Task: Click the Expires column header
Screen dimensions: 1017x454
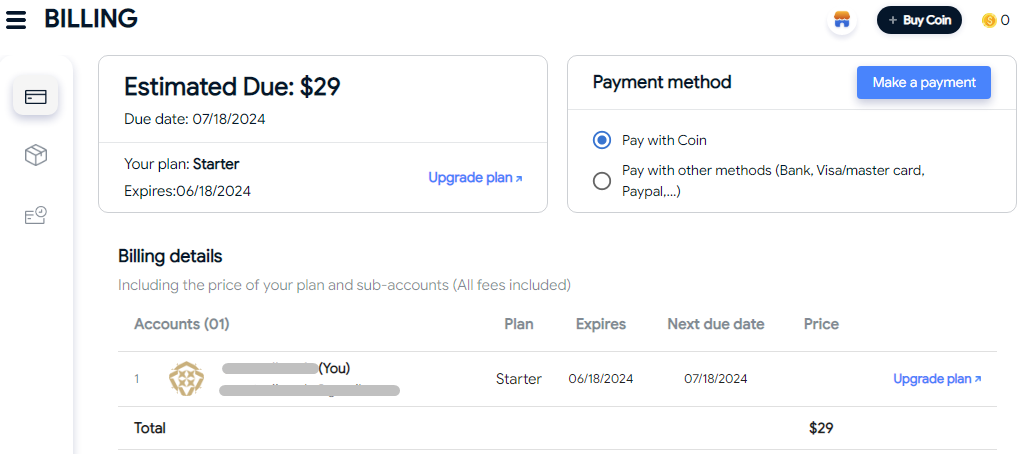Action: [x=601, y=324]
